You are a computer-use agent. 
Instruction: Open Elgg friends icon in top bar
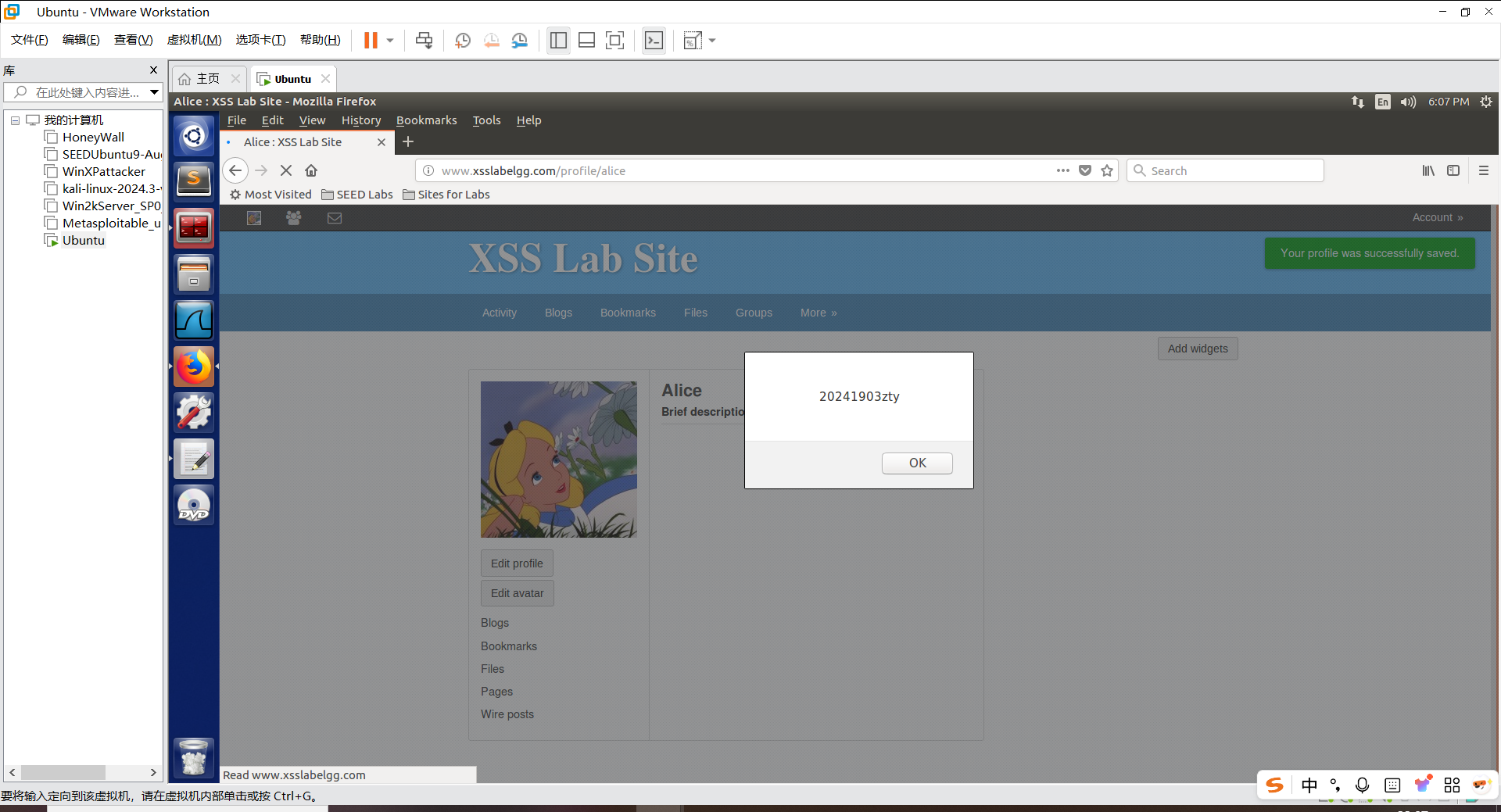point(294,218)
